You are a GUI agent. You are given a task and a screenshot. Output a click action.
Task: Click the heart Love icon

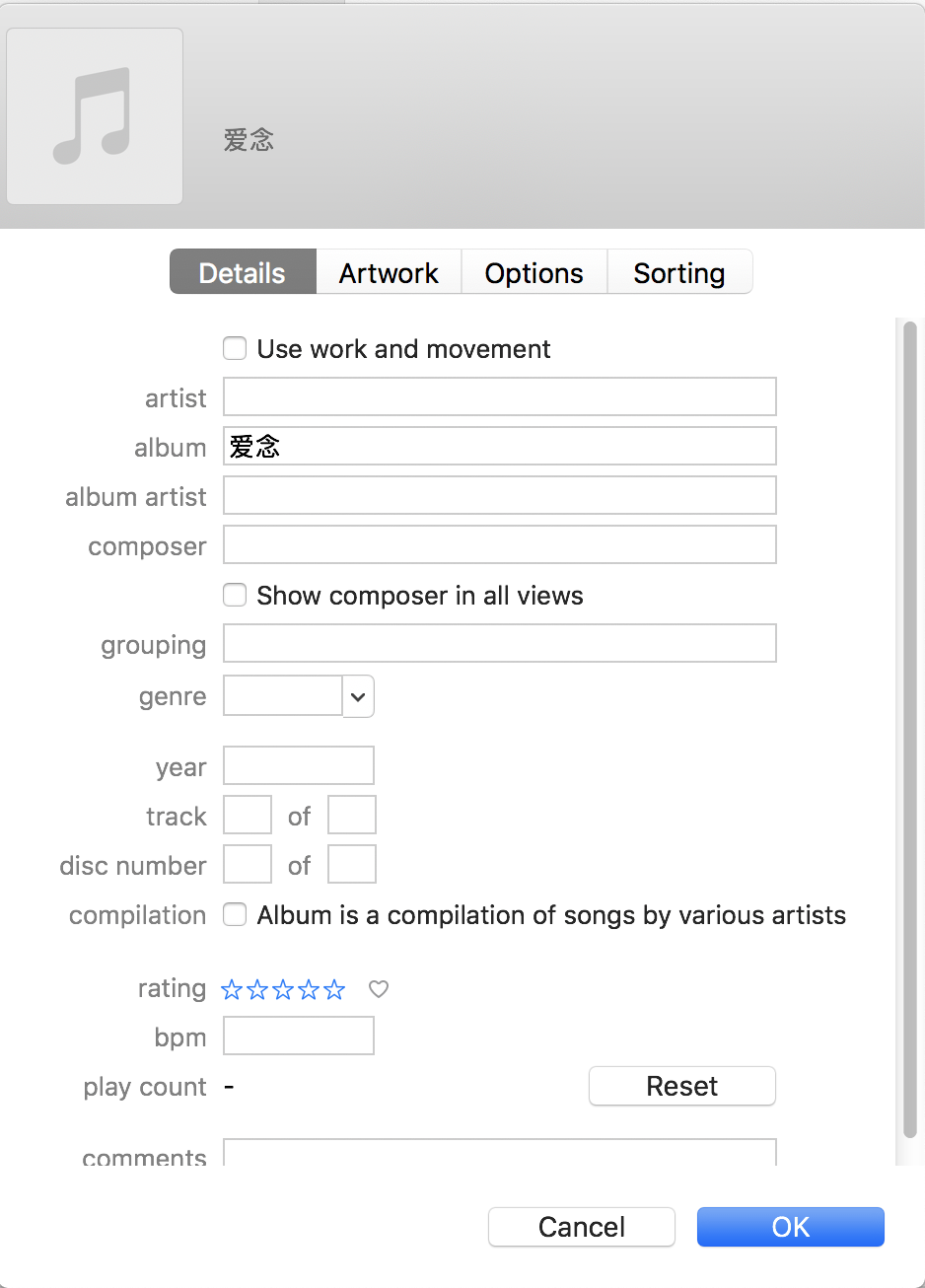coord(379,989)
